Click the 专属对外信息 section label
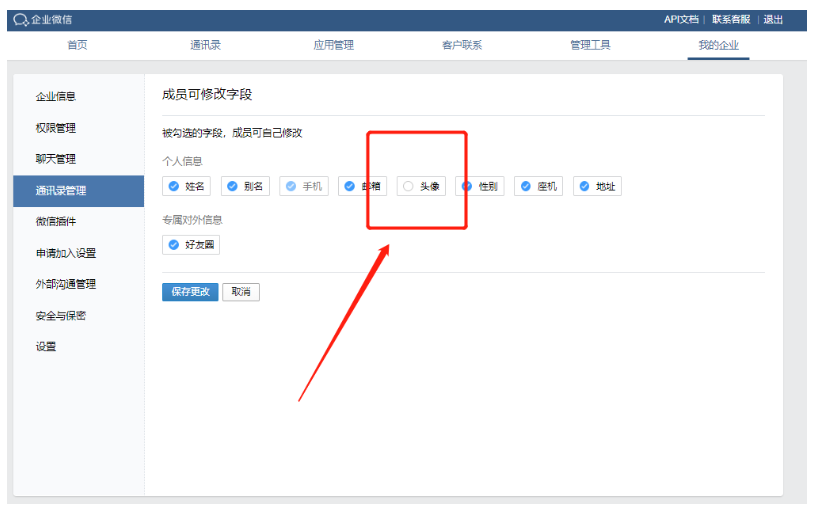Image resolution: width=820 pixels, height=519 pixels. coord(192,220)
